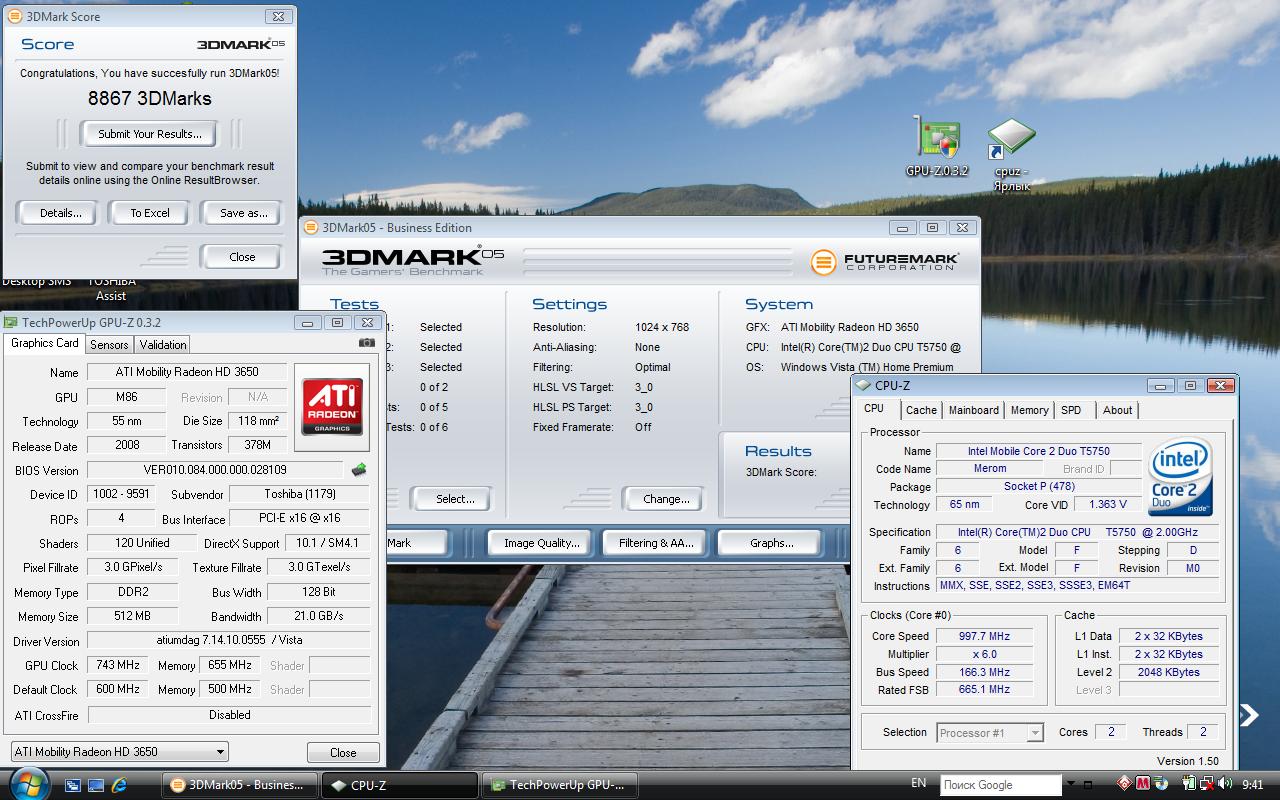This screenshot has width=1280, height=800.
Task: Click the BIOS Version field in GPU-Z
Action: tap(215, 470)
